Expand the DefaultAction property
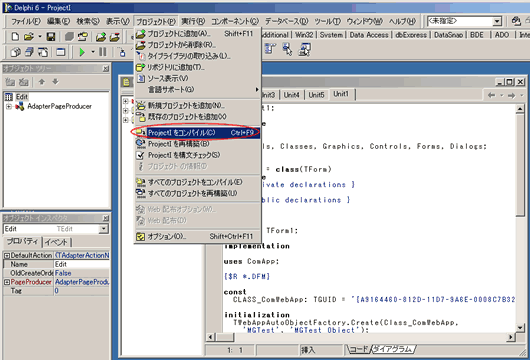The height and width of the screenshot is (360, 530). [7, 256]
